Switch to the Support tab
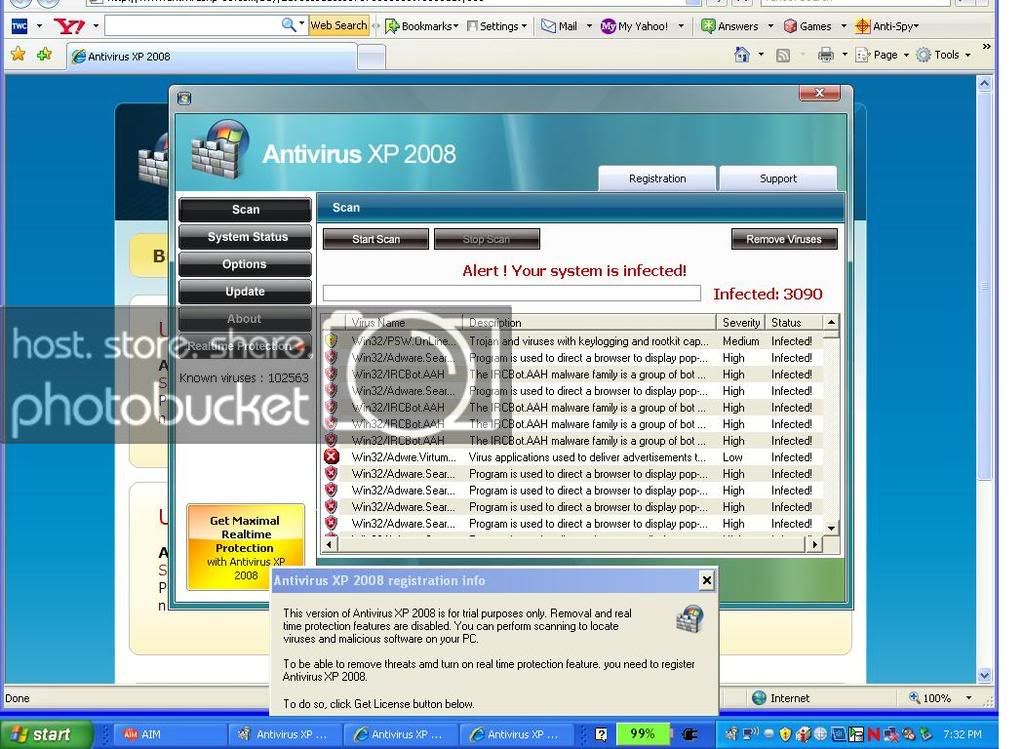This screenshot has width=1024, height=749. click(x=778, y=179)
